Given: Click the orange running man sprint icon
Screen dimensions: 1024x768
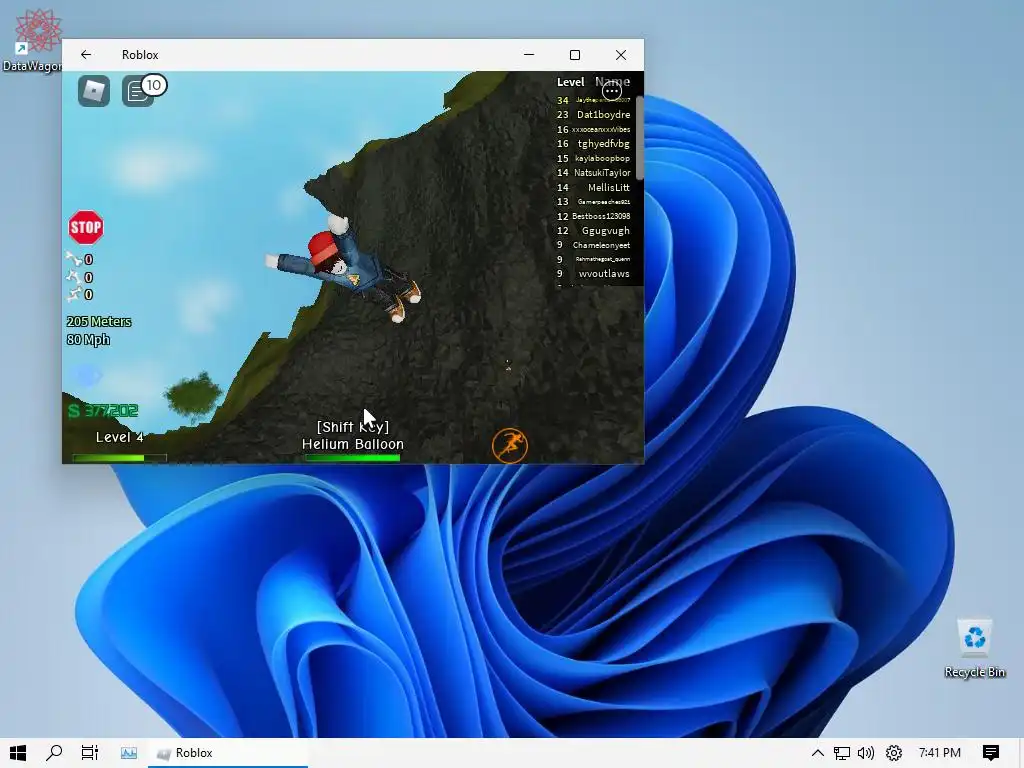Looking at the screenshot, I should [x=509, y=445].
